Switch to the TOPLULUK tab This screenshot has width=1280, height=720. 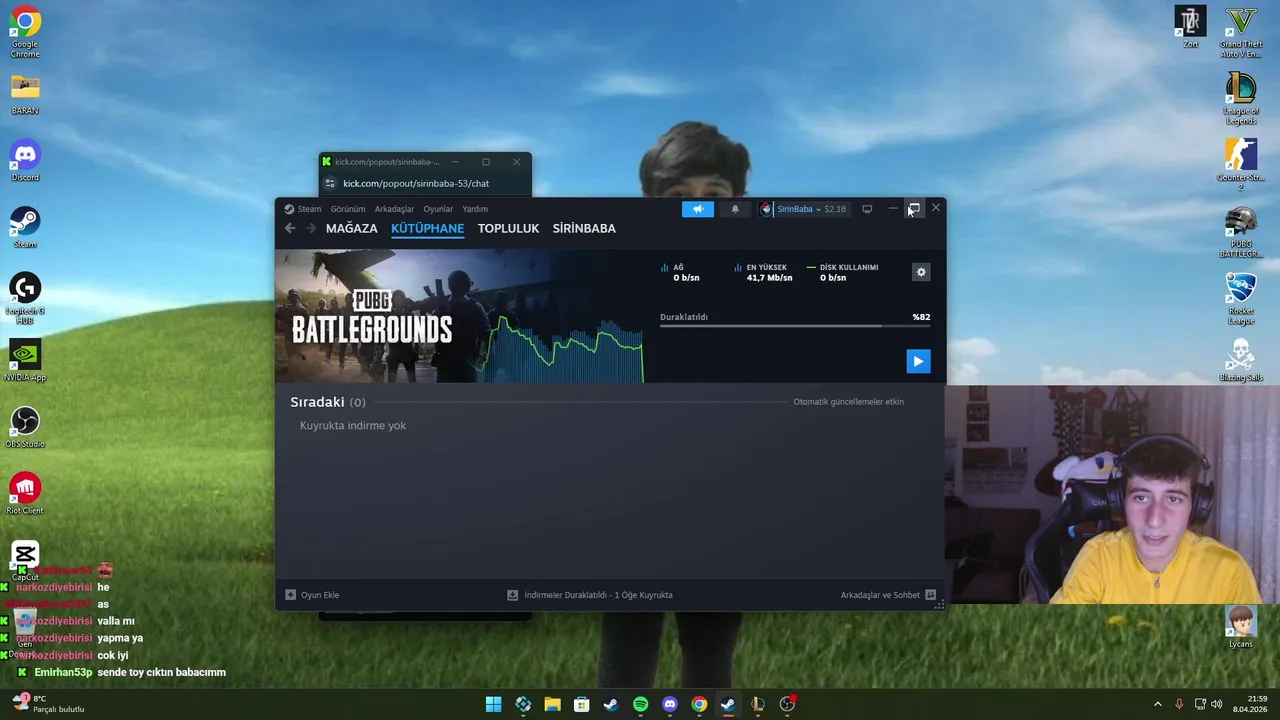coord(508,228)
